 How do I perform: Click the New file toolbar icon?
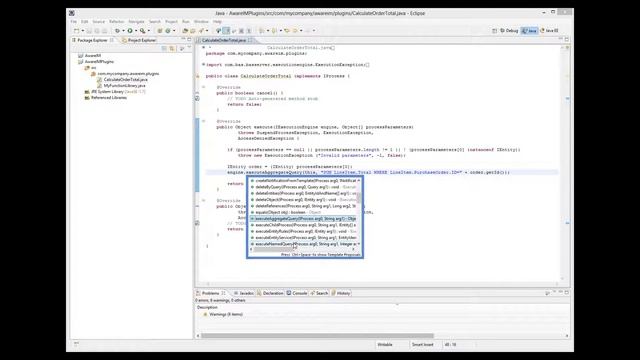76,31
